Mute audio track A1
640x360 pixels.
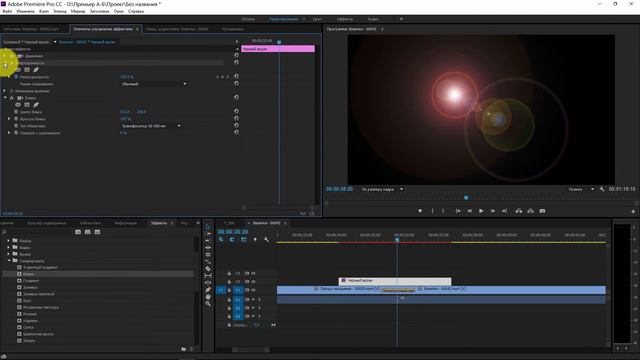253,300
